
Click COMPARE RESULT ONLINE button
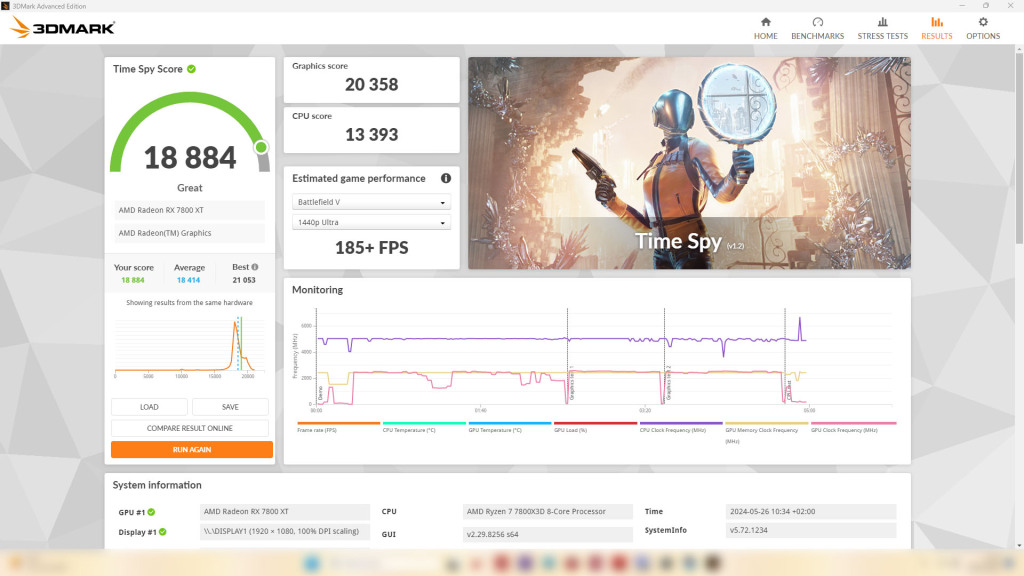click(x=189, y=428)
